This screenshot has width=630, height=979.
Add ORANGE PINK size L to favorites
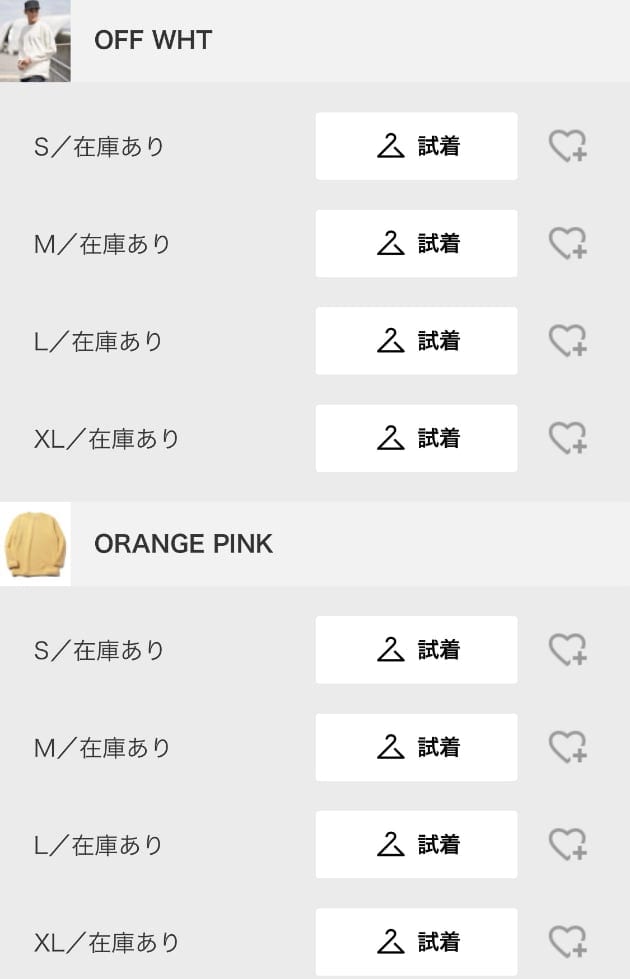pyautogui.click(x=568, y=845)
